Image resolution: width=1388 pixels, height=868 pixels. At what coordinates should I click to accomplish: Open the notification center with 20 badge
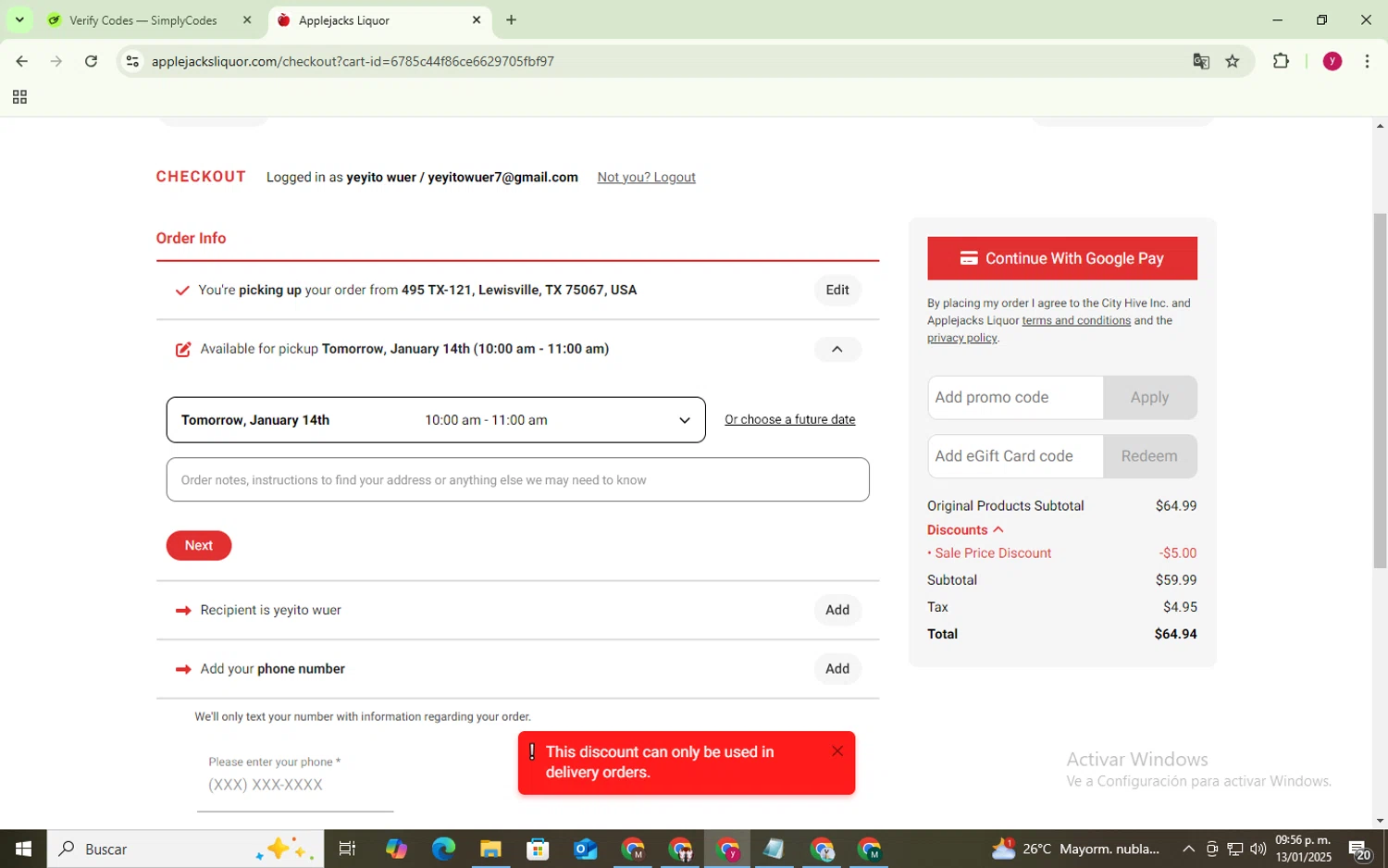[1359, 850]
